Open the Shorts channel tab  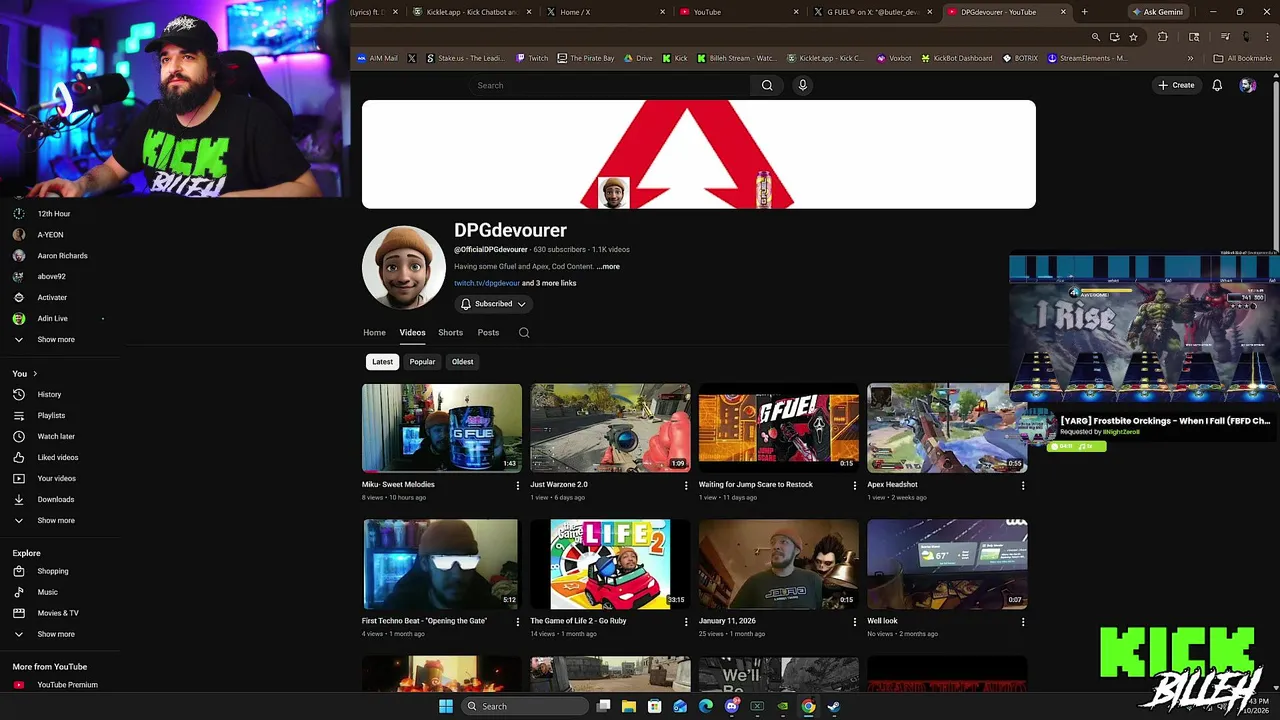pyautogui.click(x=450, y=333)
